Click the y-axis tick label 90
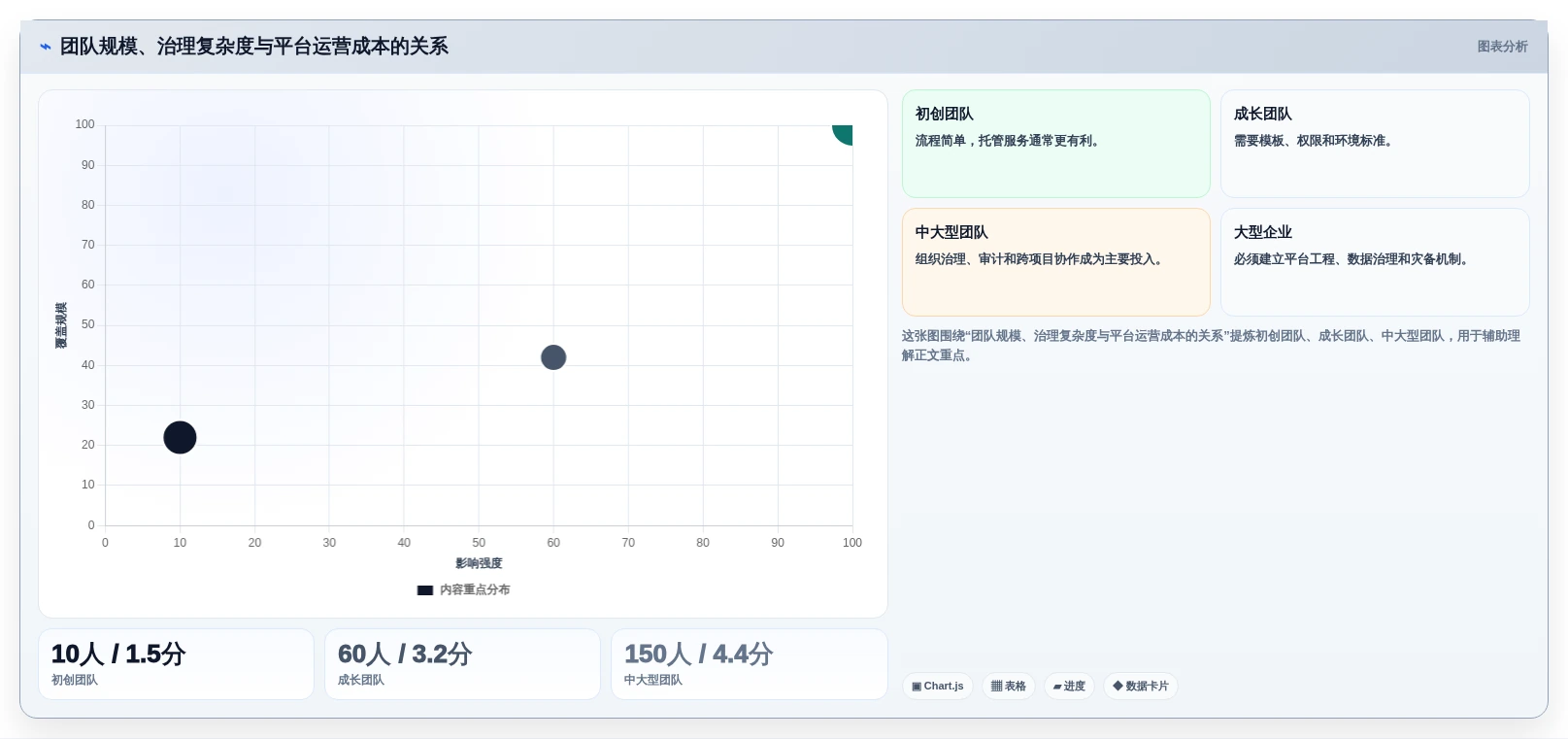Screen dimensions: 1568x739 [x=88, y=165]
